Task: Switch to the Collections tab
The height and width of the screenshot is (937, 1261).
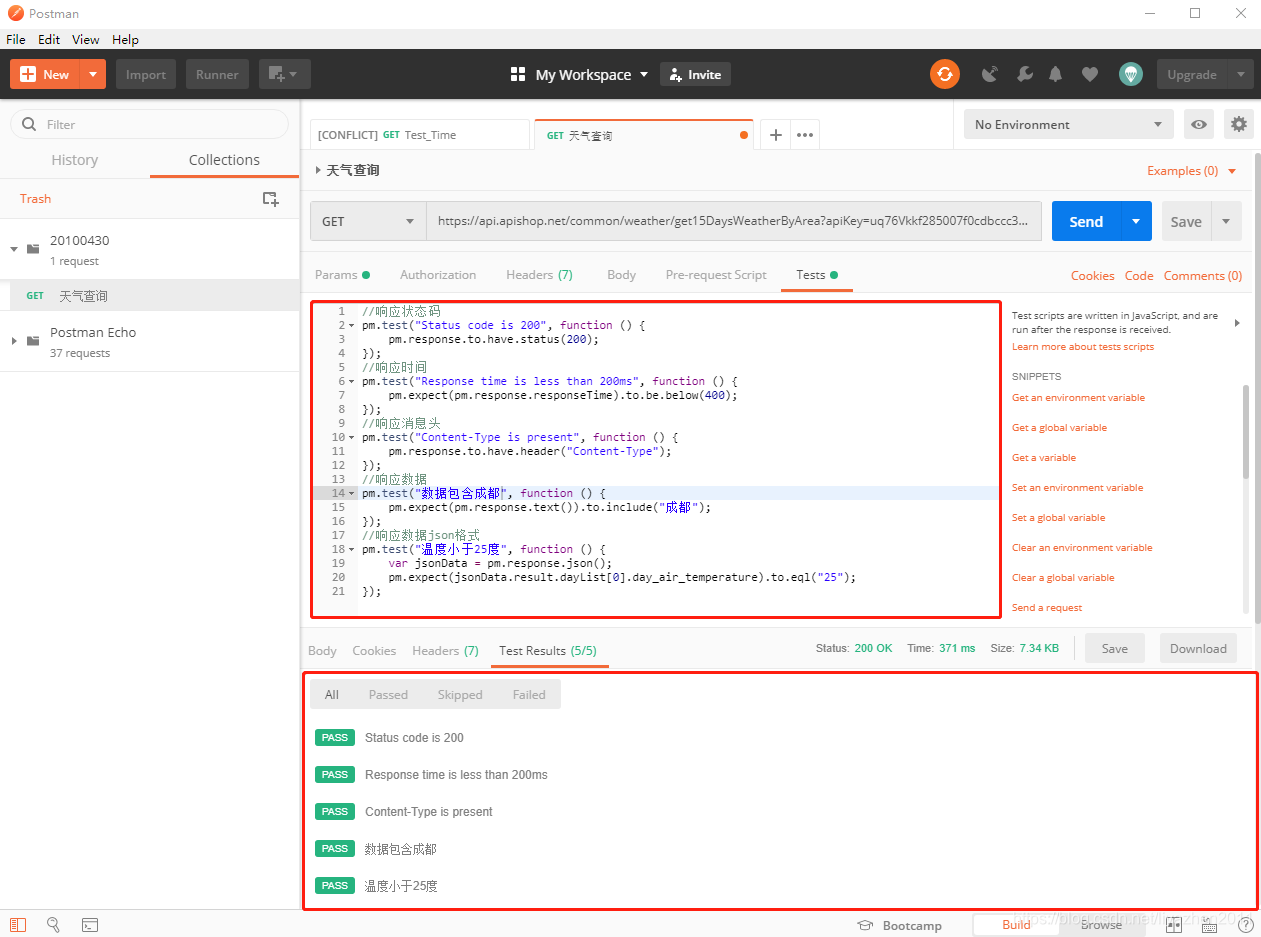Action: coord(224,160)
